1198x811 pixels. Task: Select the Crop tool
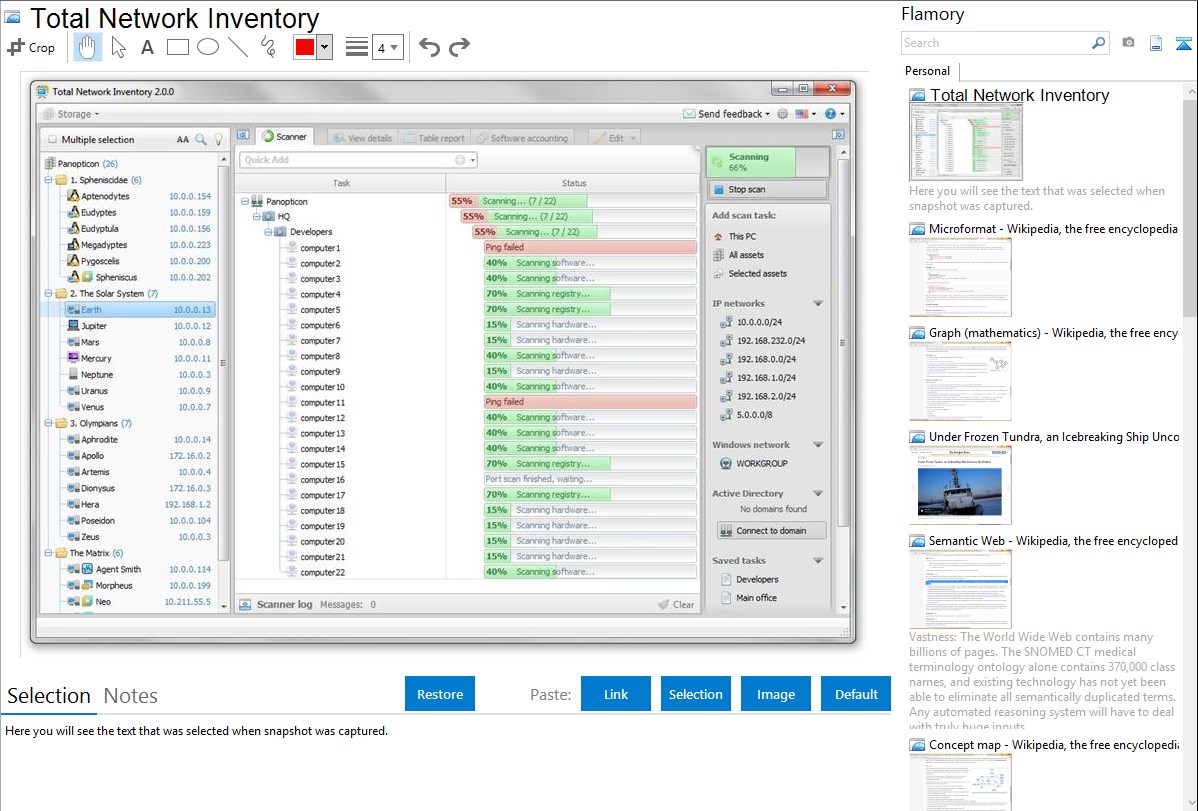[31, 47]
